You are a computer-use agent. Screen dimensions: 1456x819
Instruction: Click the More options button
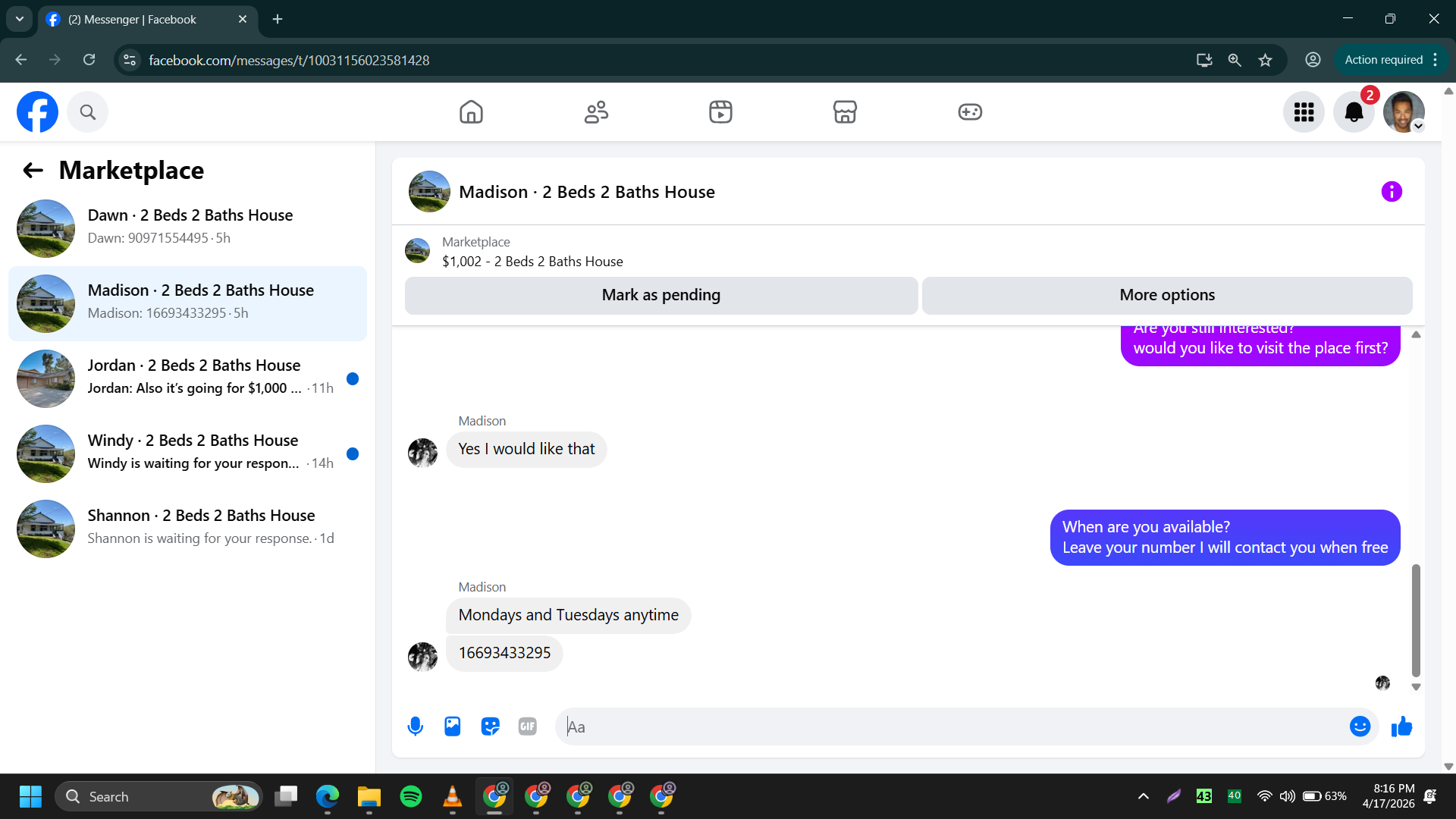1167,295
